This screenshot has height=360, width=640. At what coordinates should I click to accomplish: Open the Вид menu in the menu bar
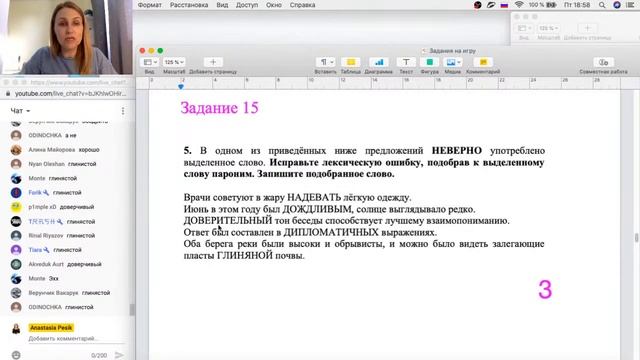click(222, 5)
